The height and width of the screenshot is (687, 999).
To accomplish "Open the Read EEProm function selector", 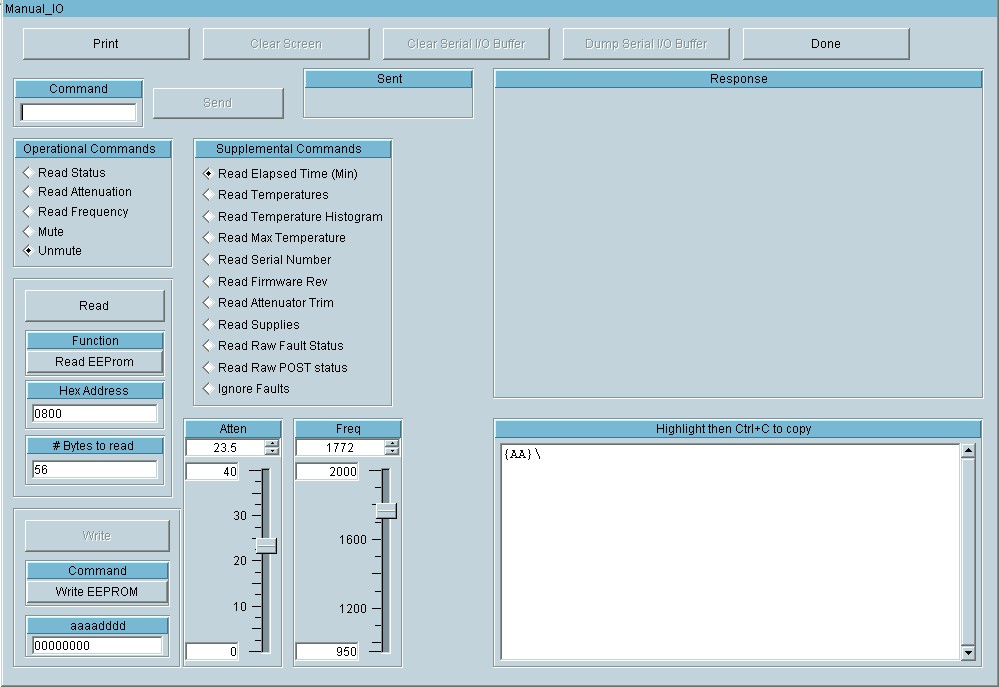I will (x=94, y=362).
